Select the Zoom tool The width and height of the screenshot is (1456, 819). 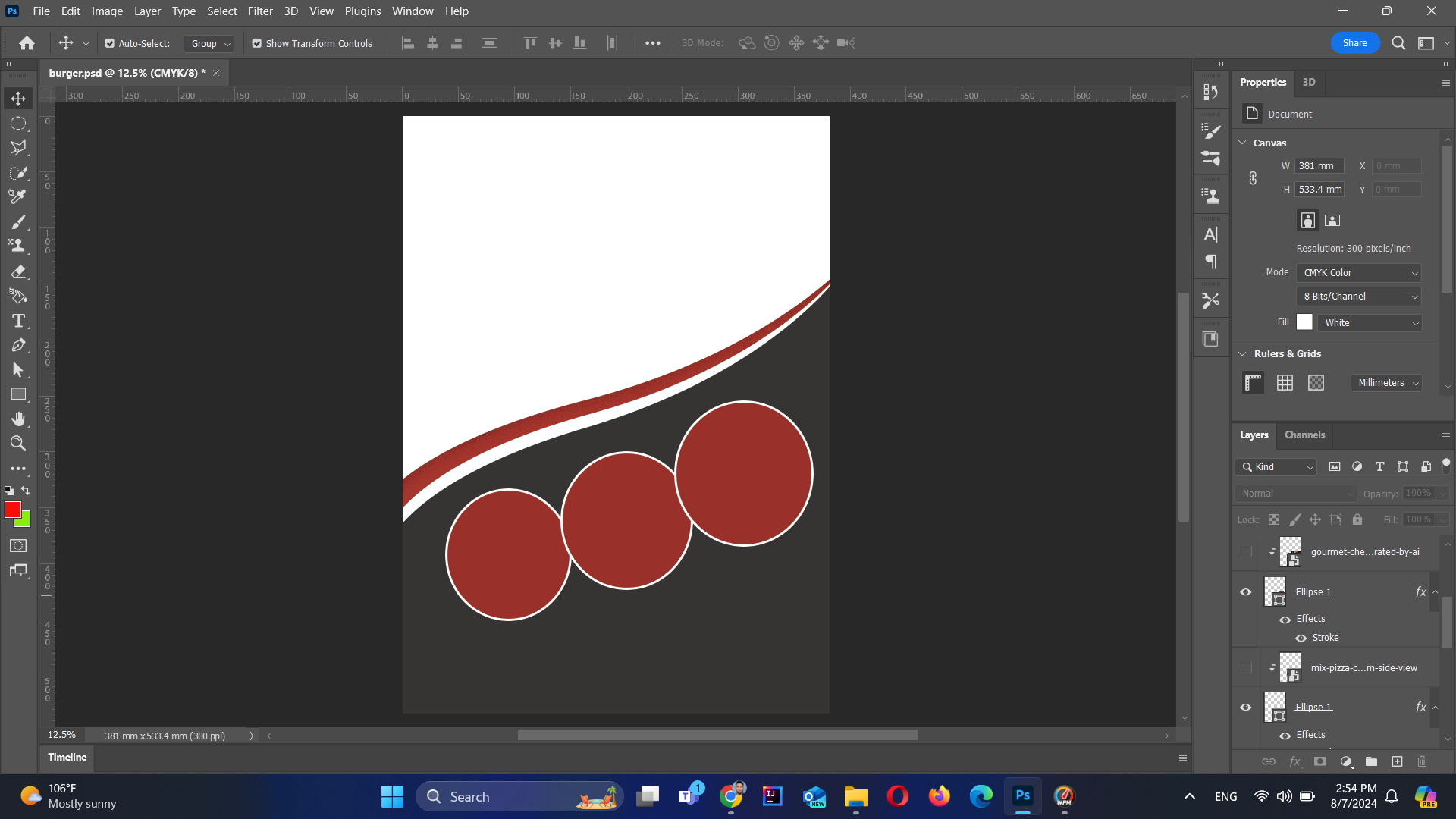coord(18,444)
